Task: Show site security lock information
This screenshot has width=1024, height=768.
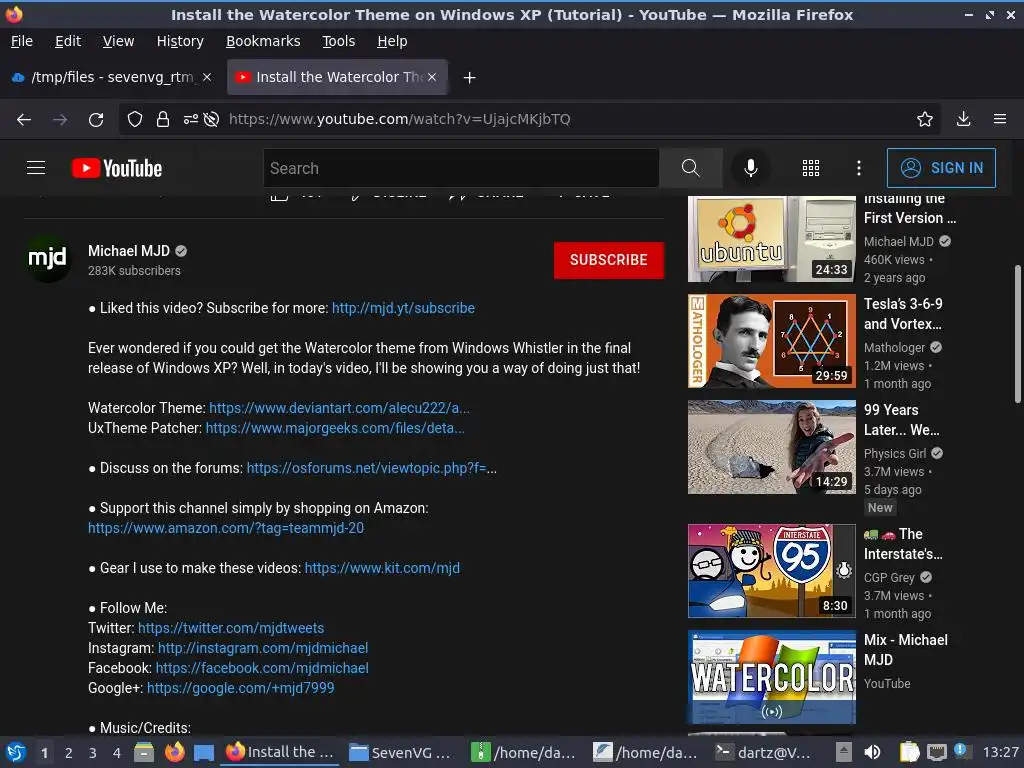Action: (163, 120)
